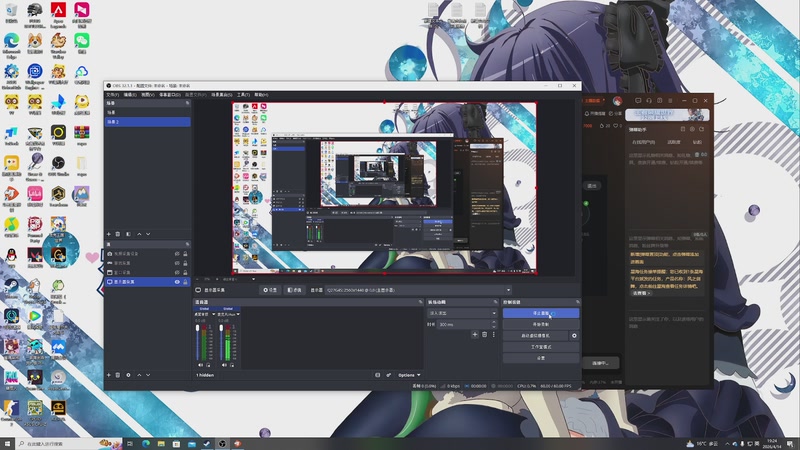
Task: Expand the mixer Options dropdown
Action: [x=409, y=375]
